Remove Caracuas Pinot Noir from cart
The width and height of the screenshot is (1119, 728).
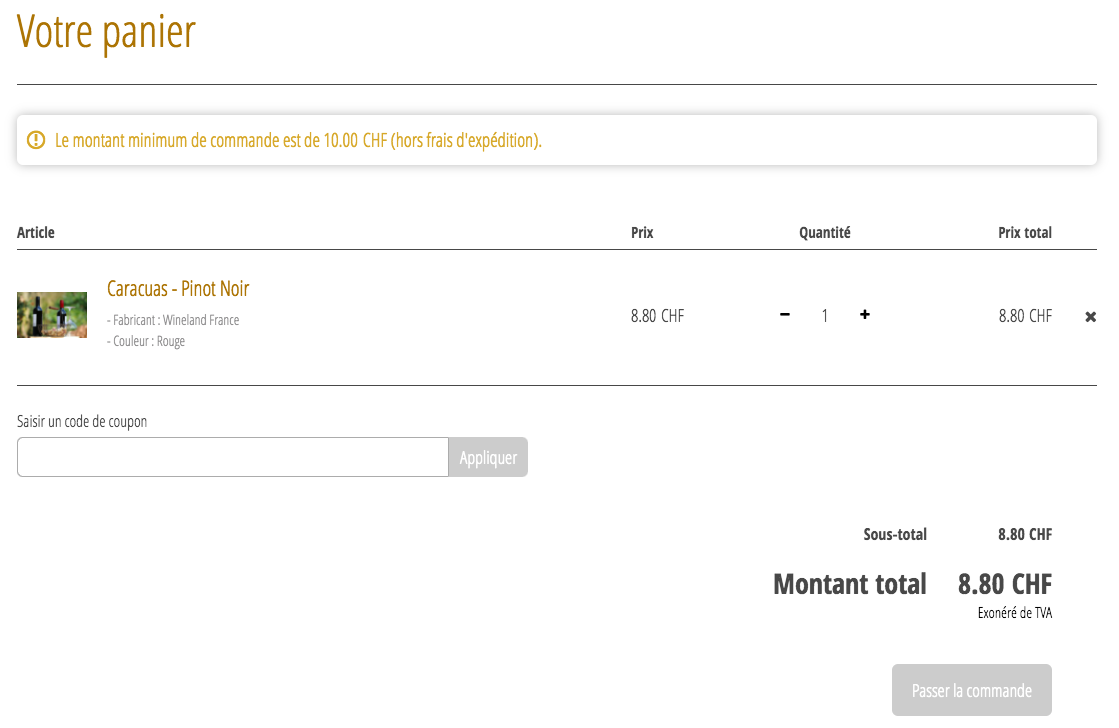pyautogui.click(x=1090, y=317)
